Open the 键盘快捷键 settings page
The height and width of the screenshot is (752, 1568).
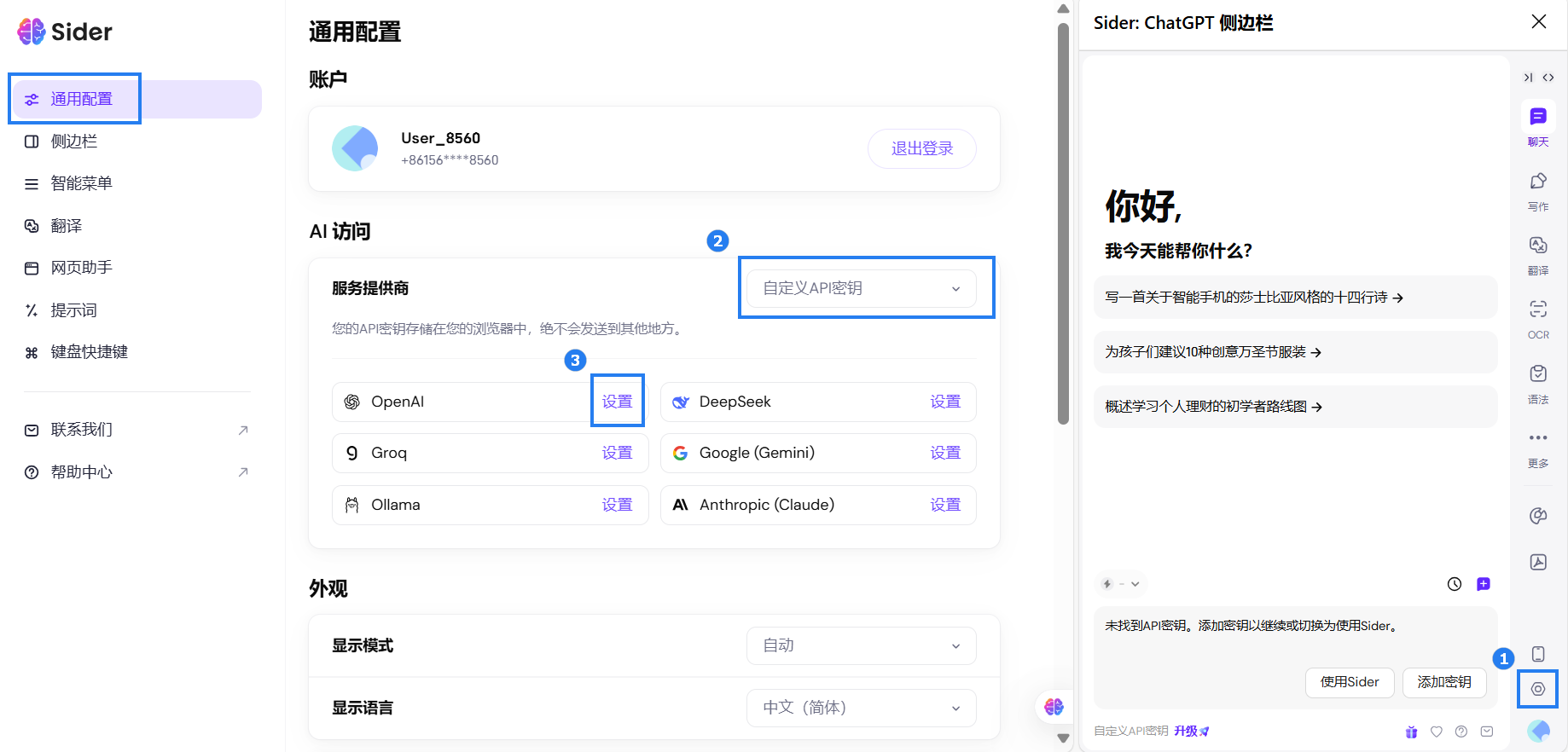pos(89,352)
